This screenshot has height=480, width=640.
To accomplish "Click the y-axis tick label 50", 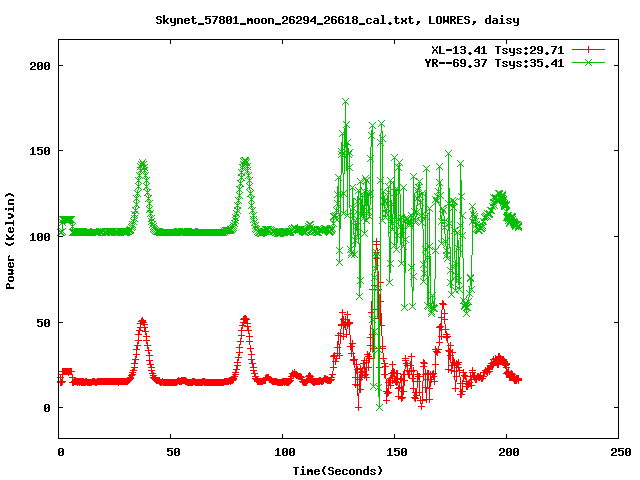I will coord(44,323).
